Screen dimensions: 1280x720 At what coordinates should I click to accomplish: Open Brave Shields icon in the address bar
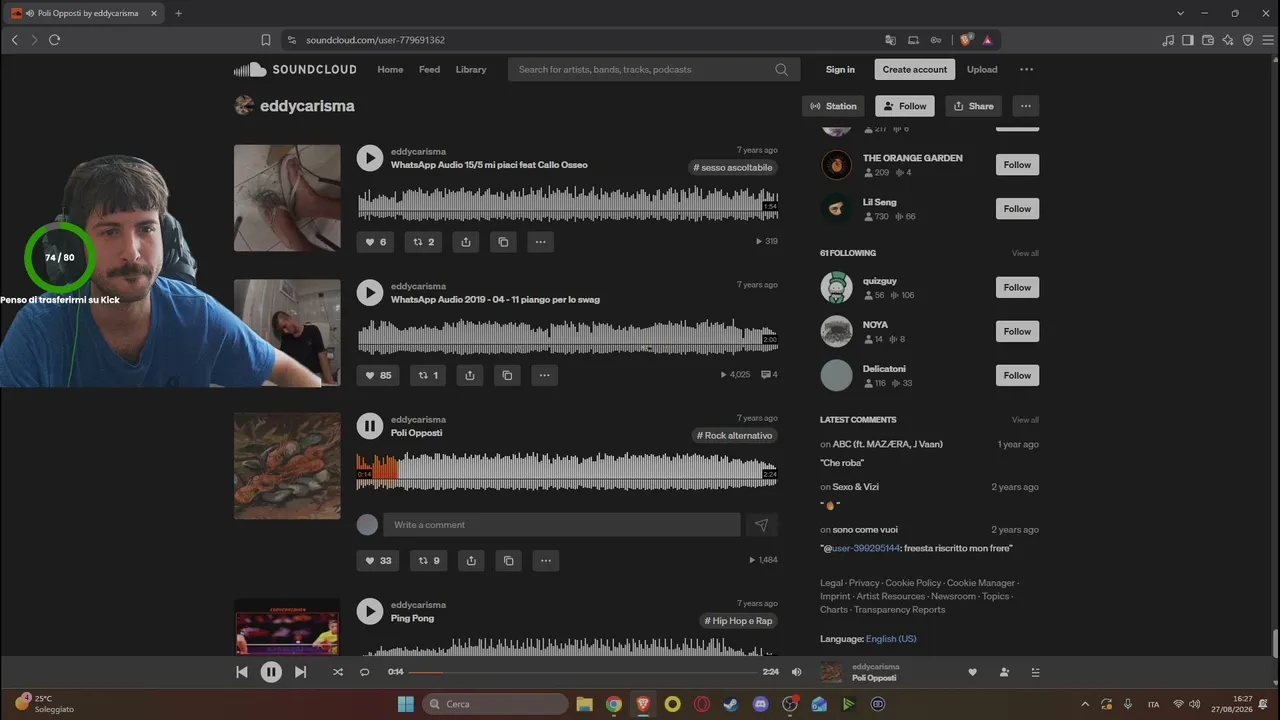tap(965, 40)
